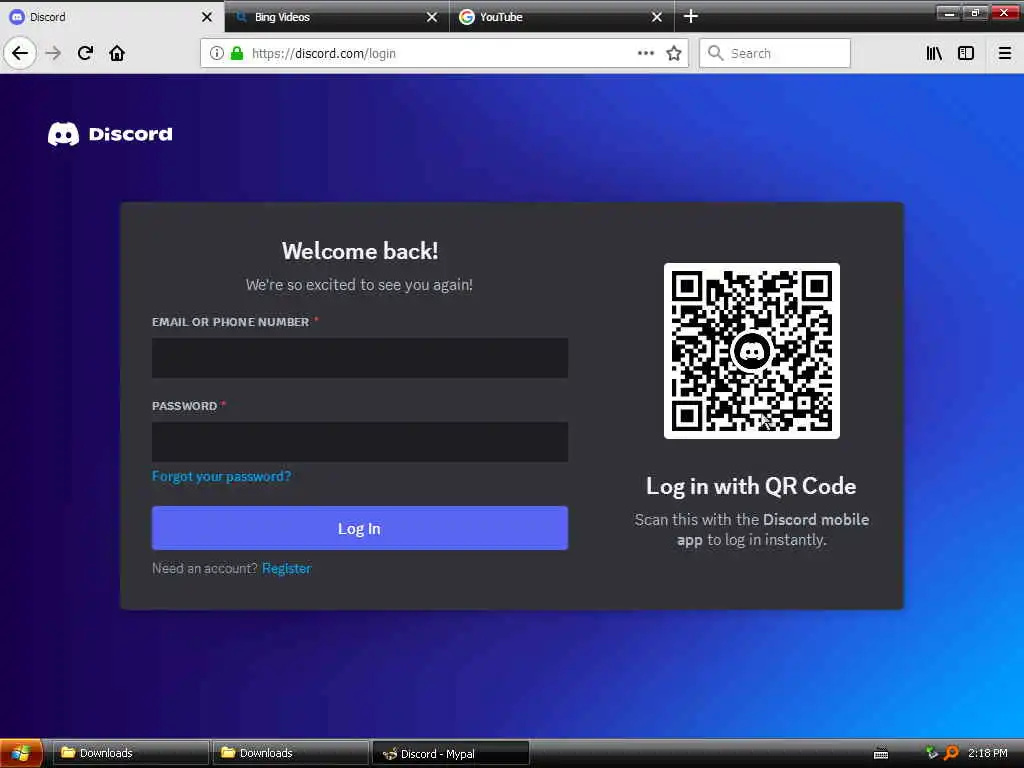The height and width of the screenshot is (768, 1024).
Task: Click the green padlock security icon
Action: pyautogui.click(x=237, y=54)
